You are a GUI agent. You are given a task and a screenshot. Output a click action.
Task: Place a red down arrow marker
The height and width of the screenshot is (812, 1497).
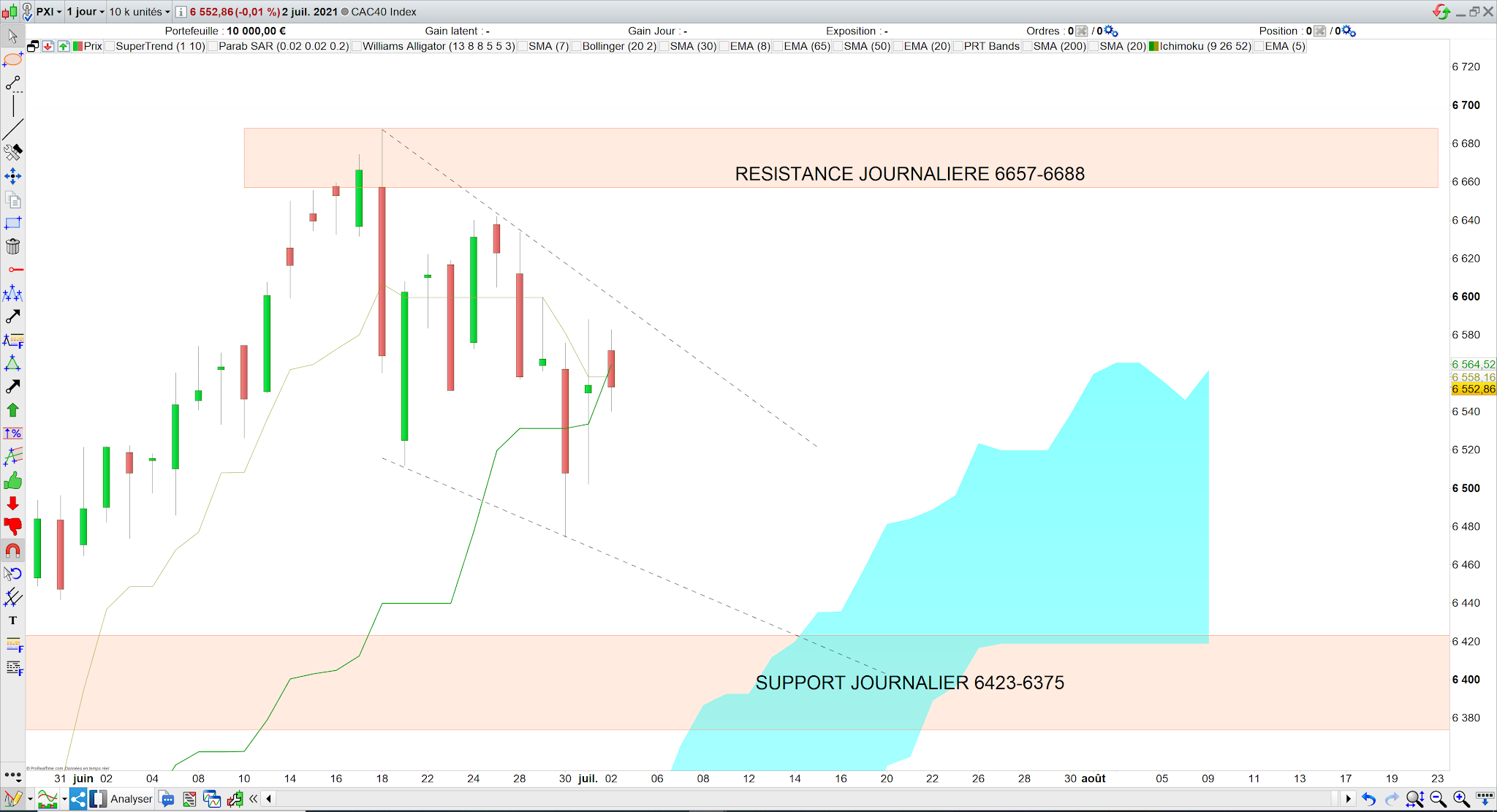tap(12, 504)
